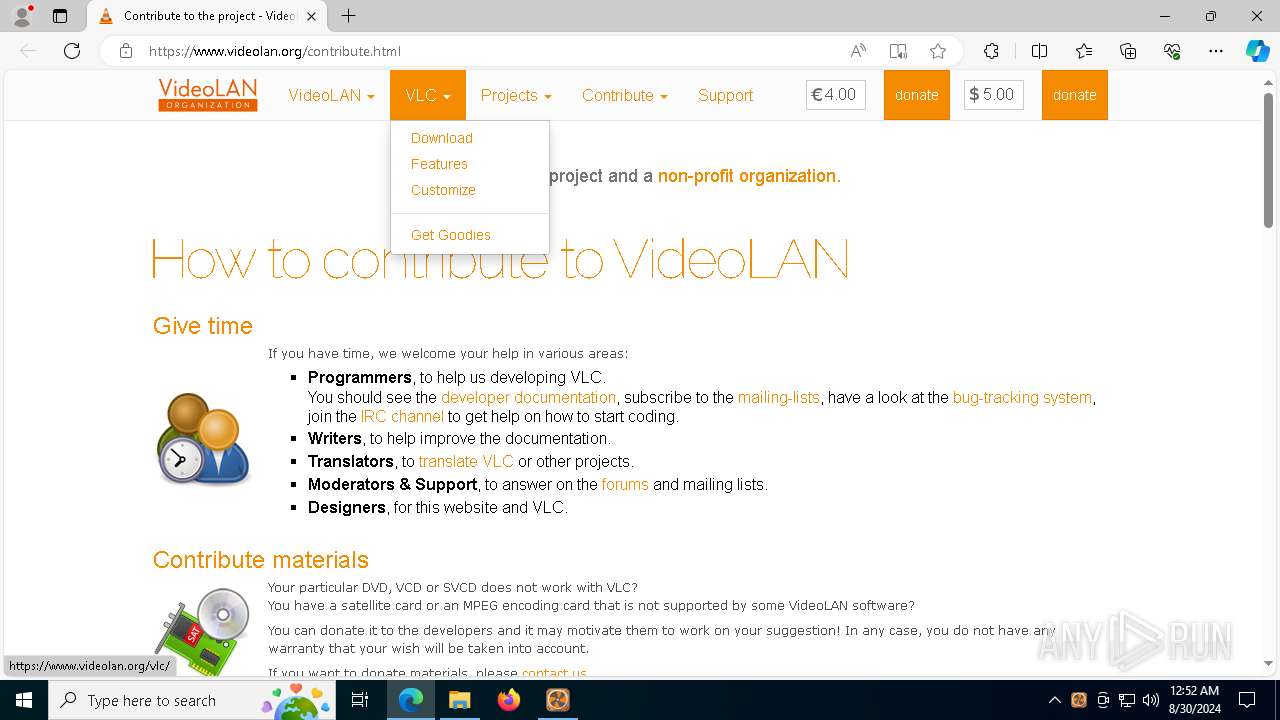Image resolution: width=1280 pixels, height=720 pixels.
Task: Click the Read aloud icon
Action: (x=858, y=51)
